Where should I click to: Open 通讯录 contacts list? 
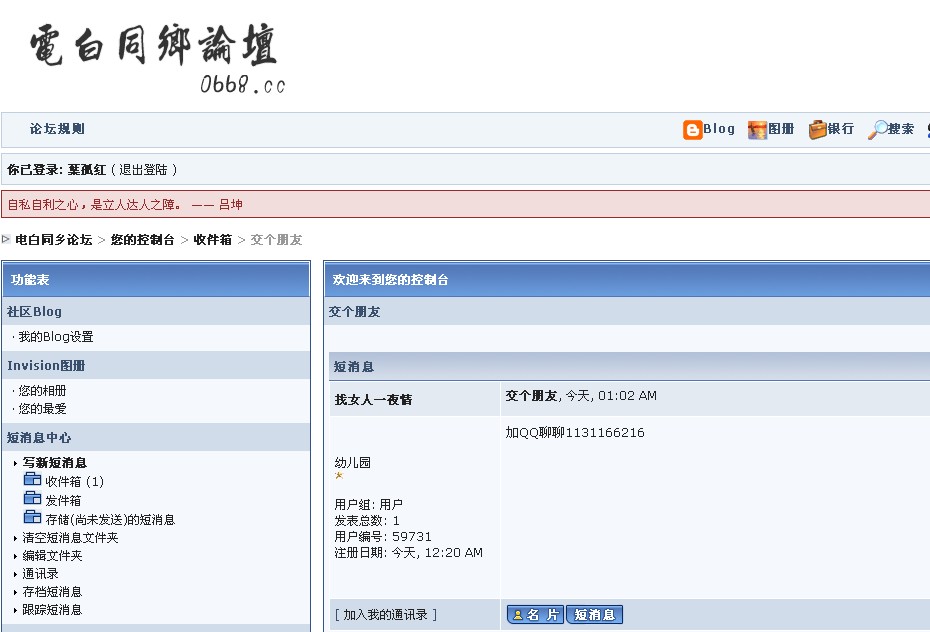pos(40,574)
